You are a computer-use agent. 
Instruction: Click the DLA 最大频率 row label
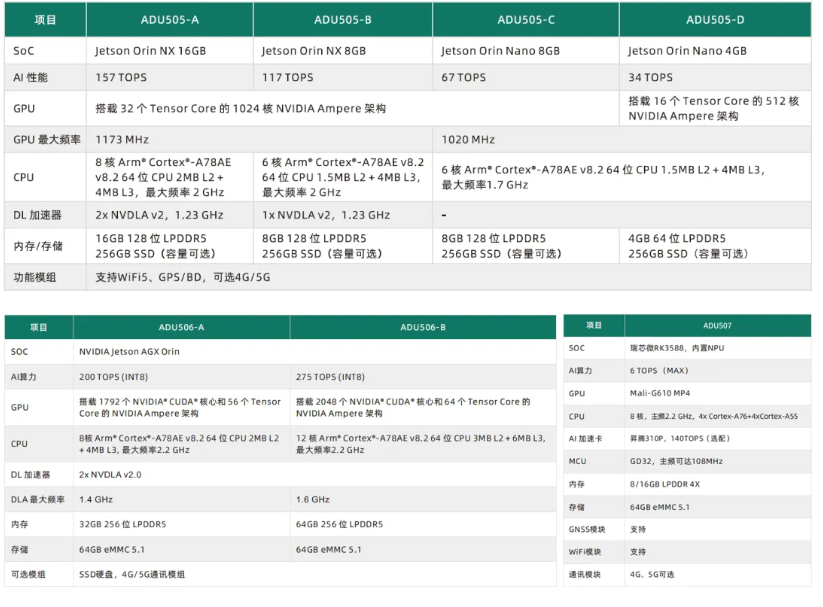39,499
